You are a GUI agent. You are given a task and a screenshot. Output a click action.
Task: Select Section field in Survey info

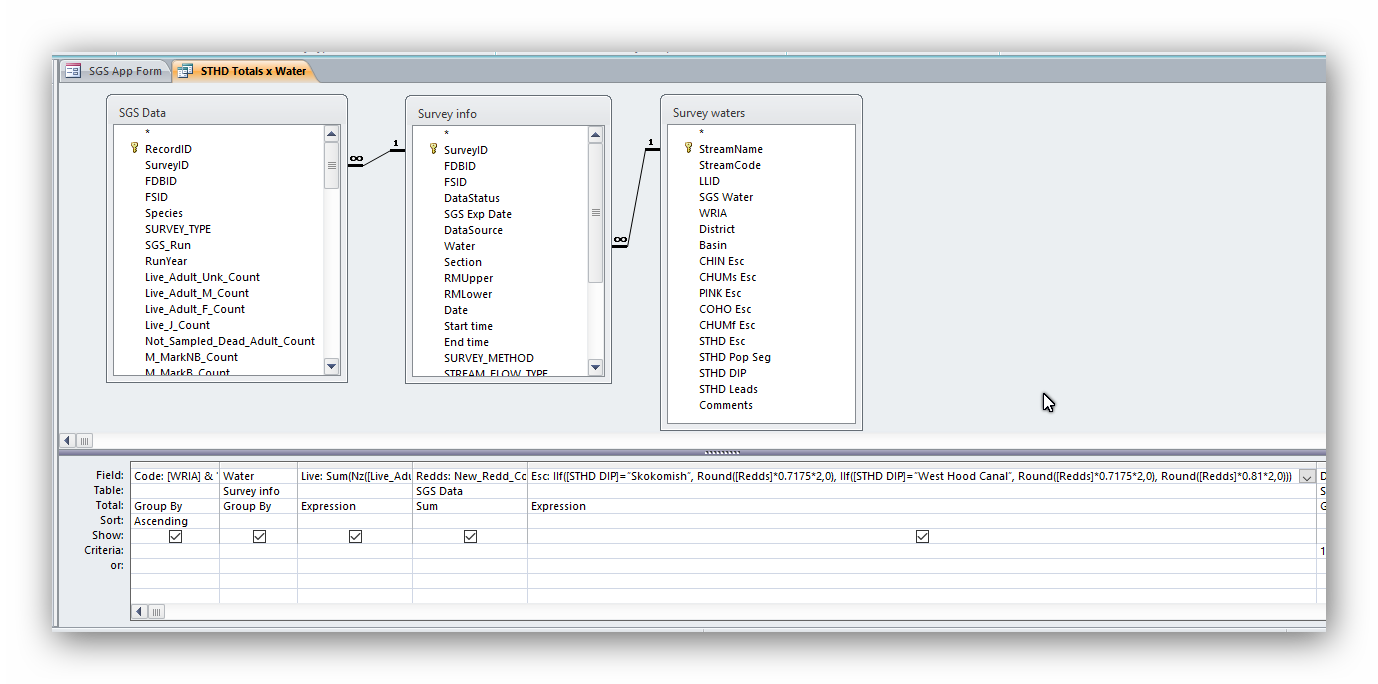(x=463, y=262)
